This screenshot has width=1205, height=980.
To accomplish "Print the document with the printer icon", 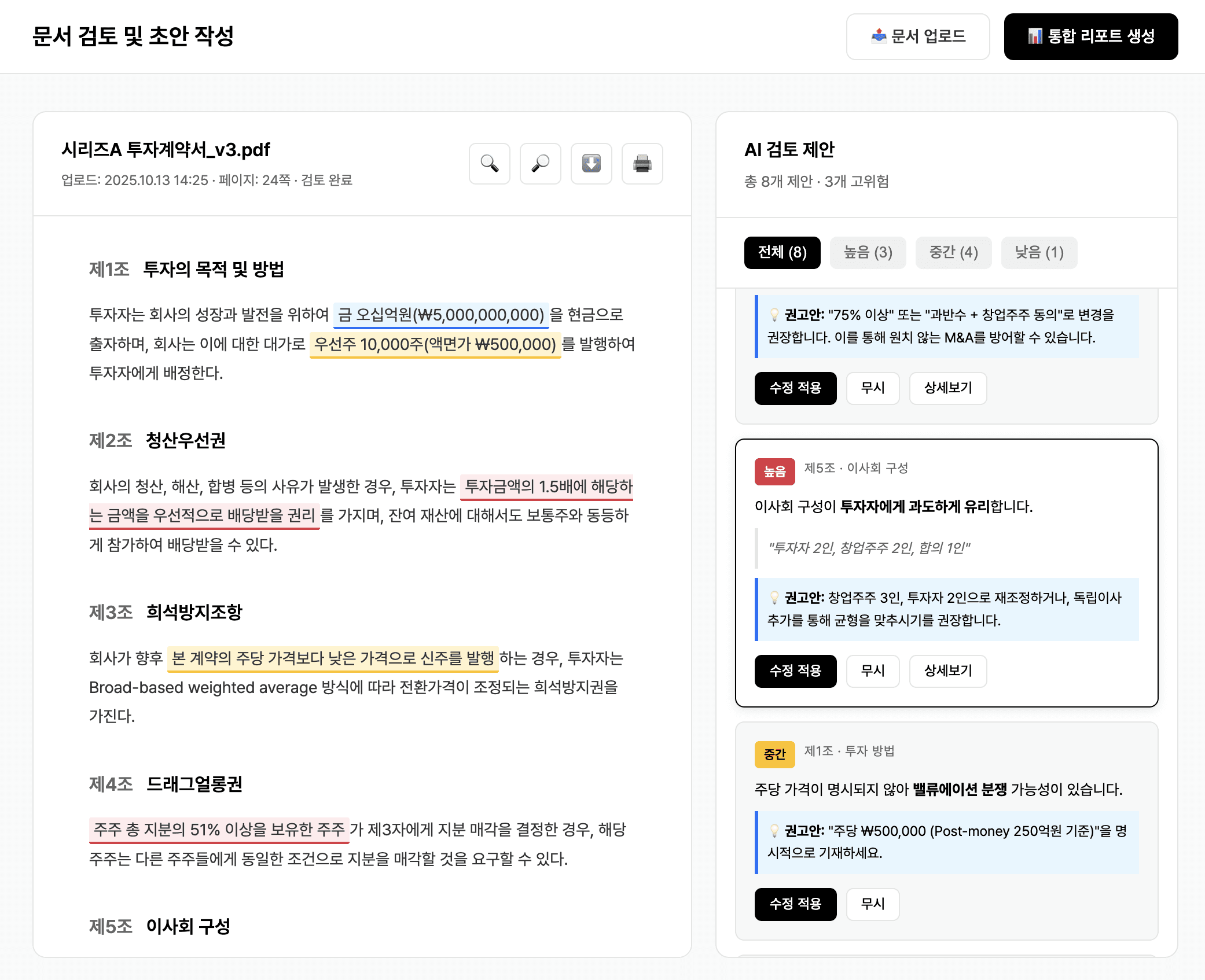I will pos(642,164).
